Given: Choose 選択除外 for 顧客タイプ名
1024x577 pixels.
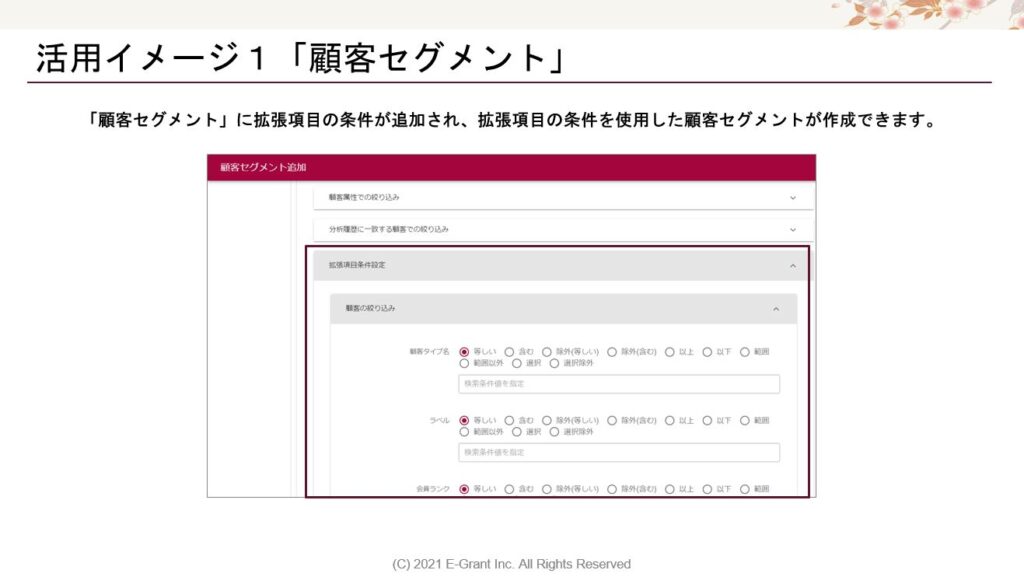Looking at the screenshot, I should coord(555,364).
